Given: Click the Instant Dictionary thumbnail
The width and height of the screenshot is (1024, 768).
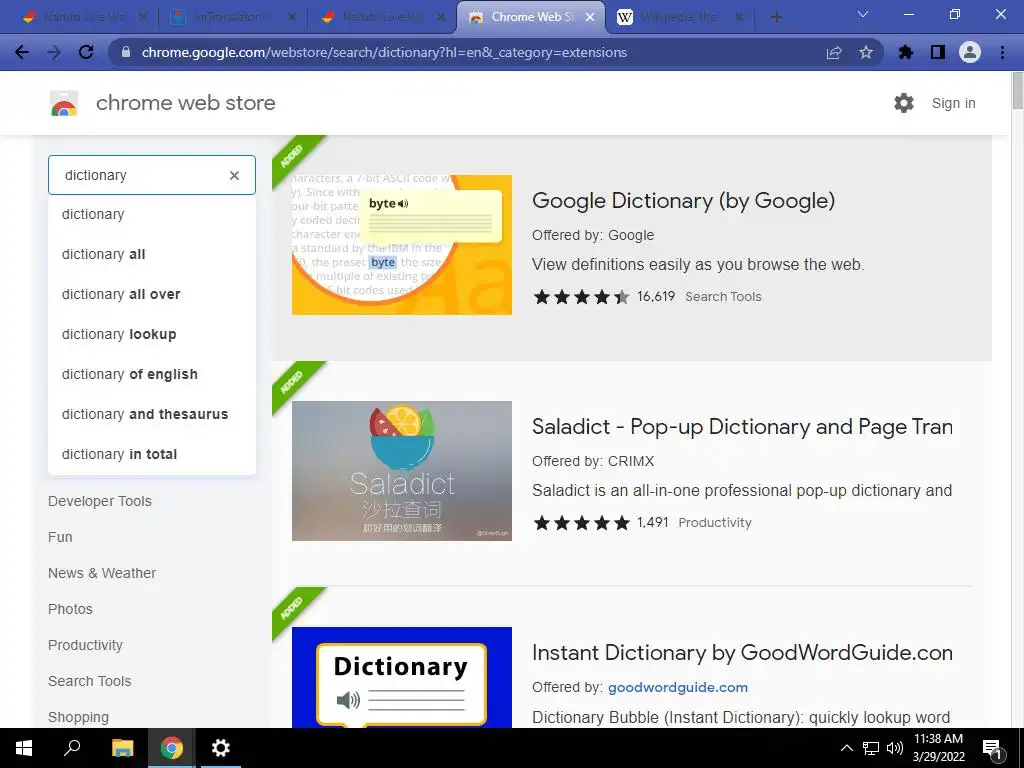Looking at the screenshot, I should tap(402, 677).
